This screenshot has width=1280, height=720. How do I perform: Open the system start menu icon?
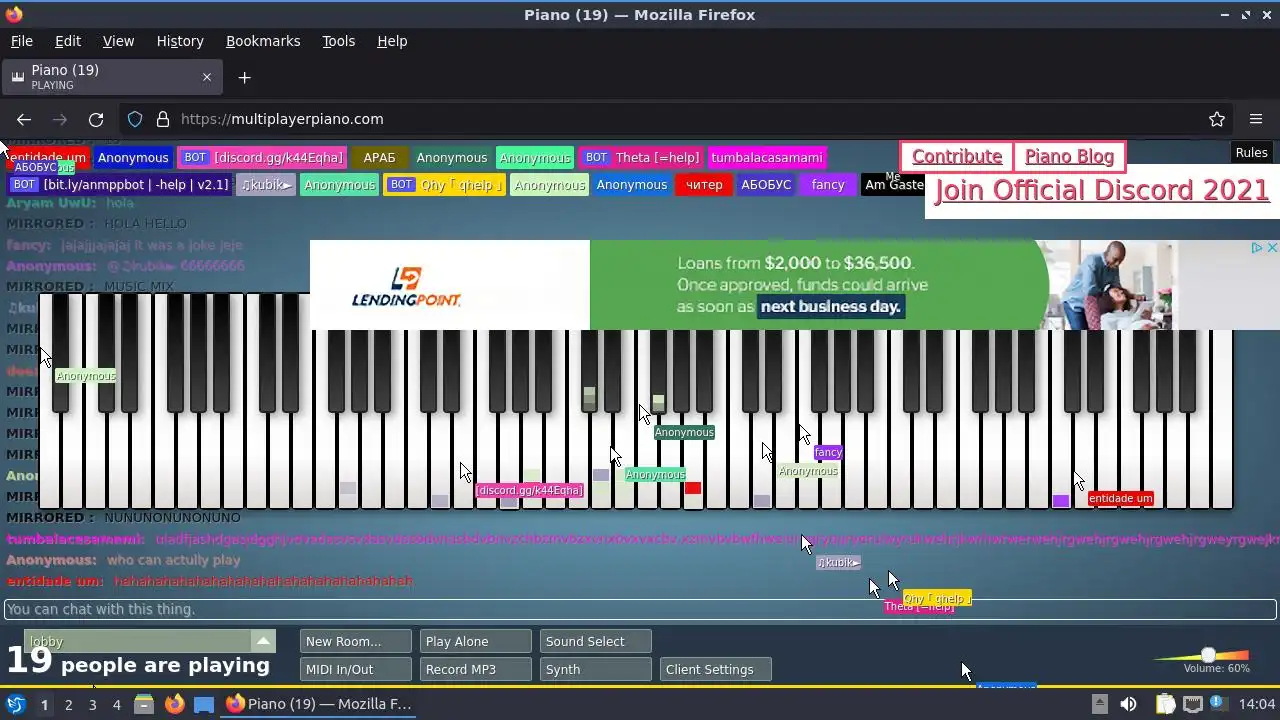pos(15,704)
